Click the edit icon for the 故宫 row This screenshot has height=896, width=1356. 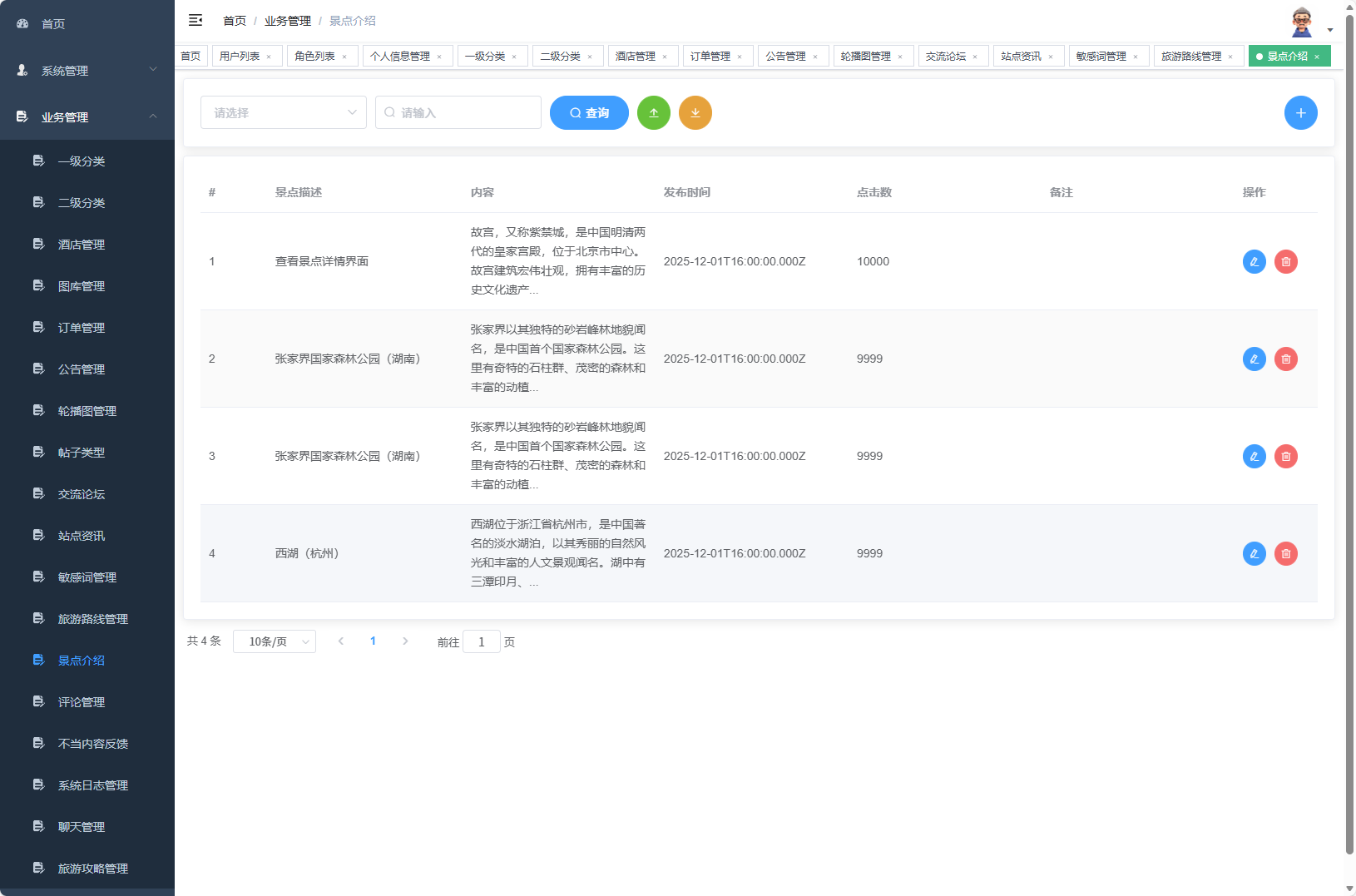tap(1254, 261)
